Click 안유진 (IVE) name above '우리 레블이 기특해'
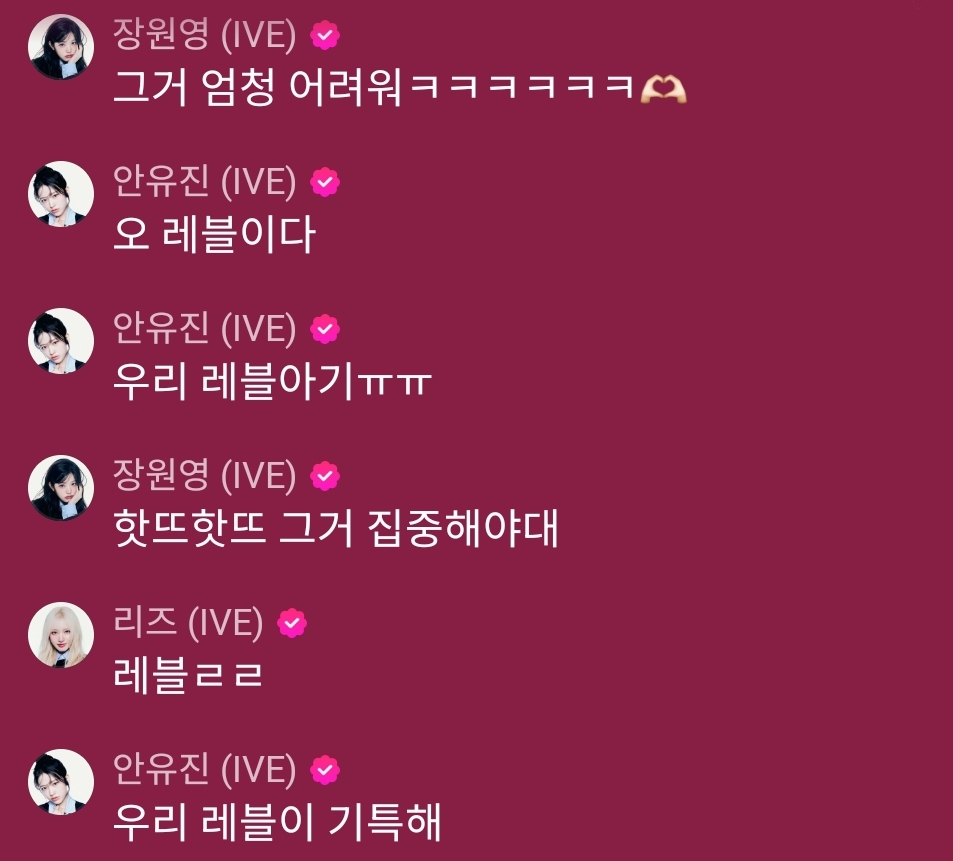Screen dimensions: 953x861 coord(205,769)
